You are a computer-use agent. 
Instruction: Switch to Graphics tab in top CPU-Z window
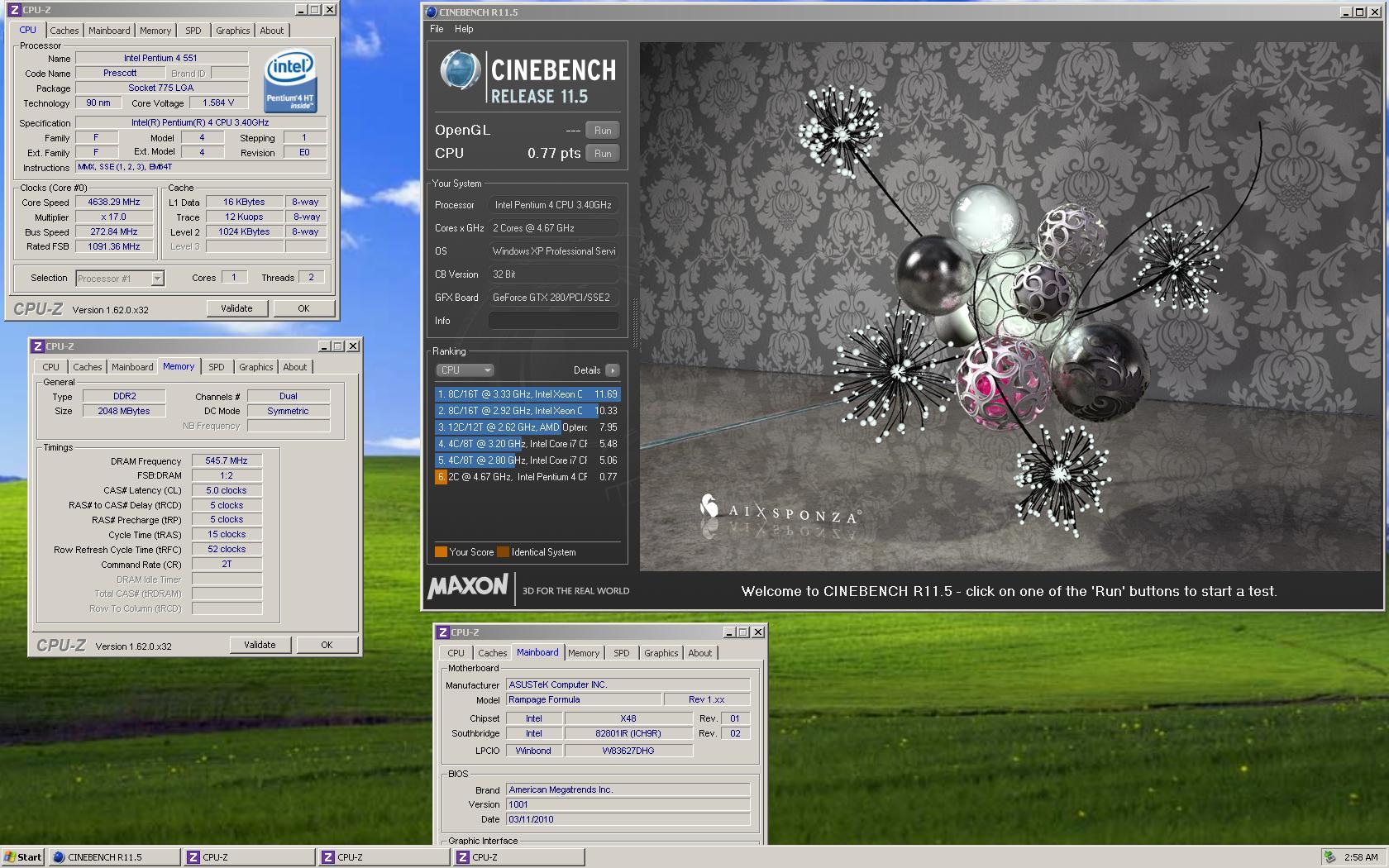click(233, 31)
